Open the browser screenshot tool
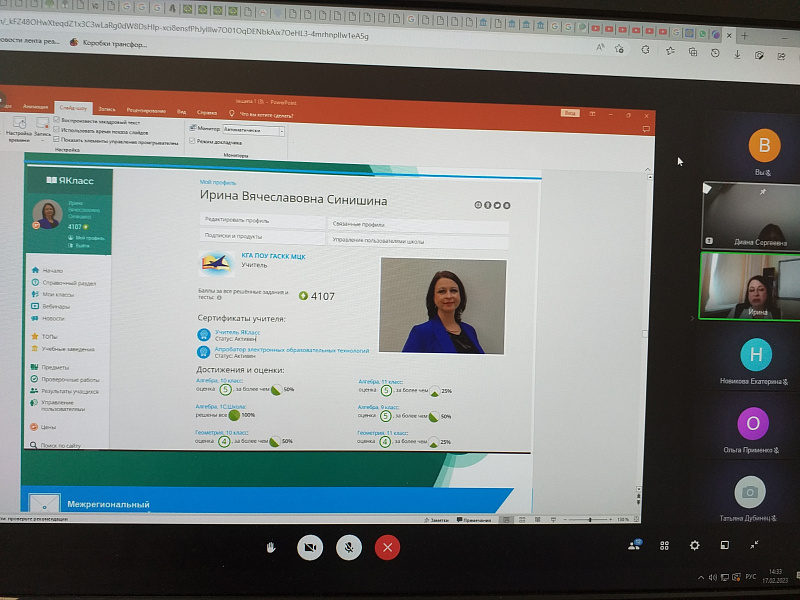Image resolution: width=800 pixels, height=600 pixels. pyautogui.click(x=759, y=55)
